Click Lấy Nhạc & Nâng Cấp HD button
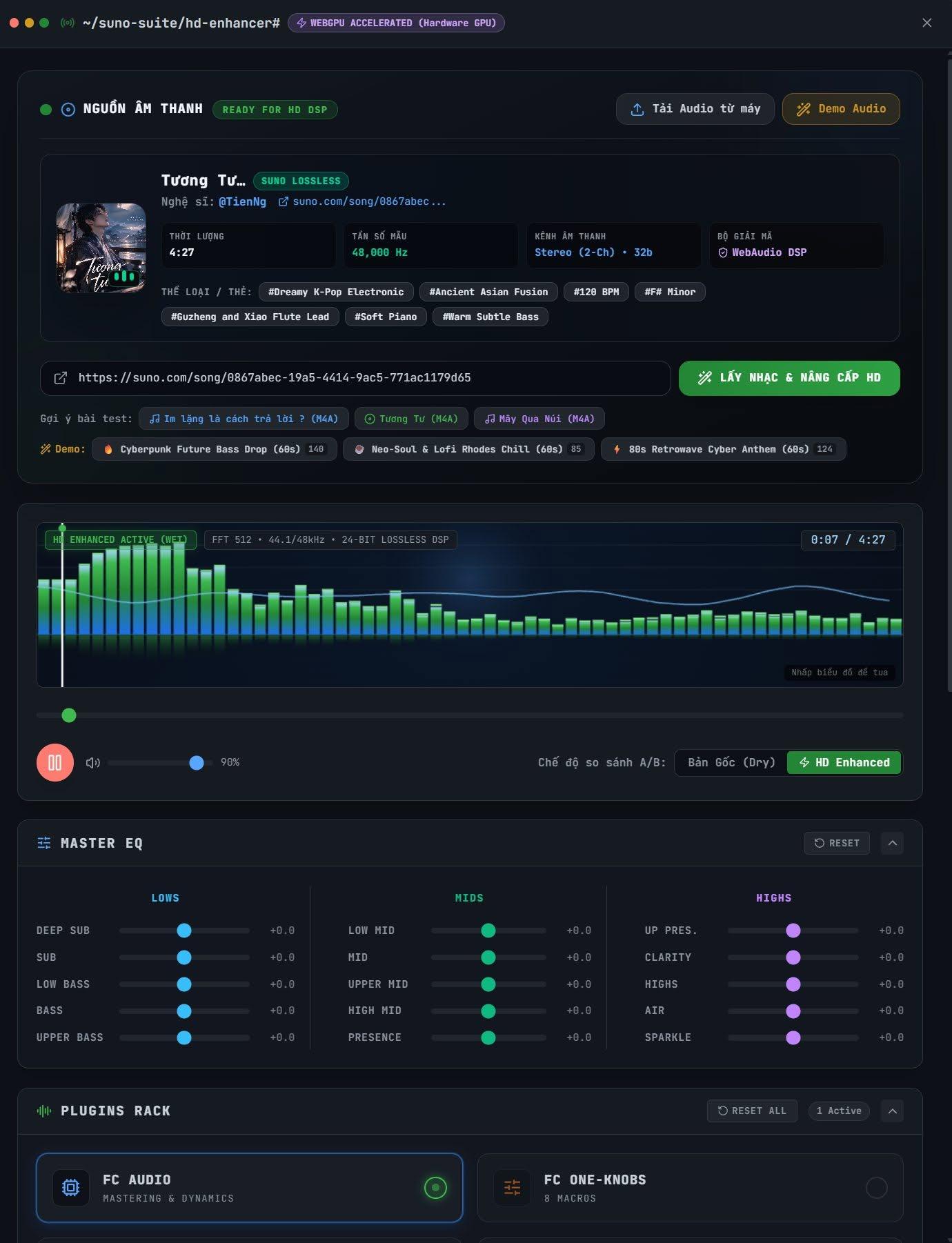Screen dimensions: 952x1243 (x=789, y=378)
